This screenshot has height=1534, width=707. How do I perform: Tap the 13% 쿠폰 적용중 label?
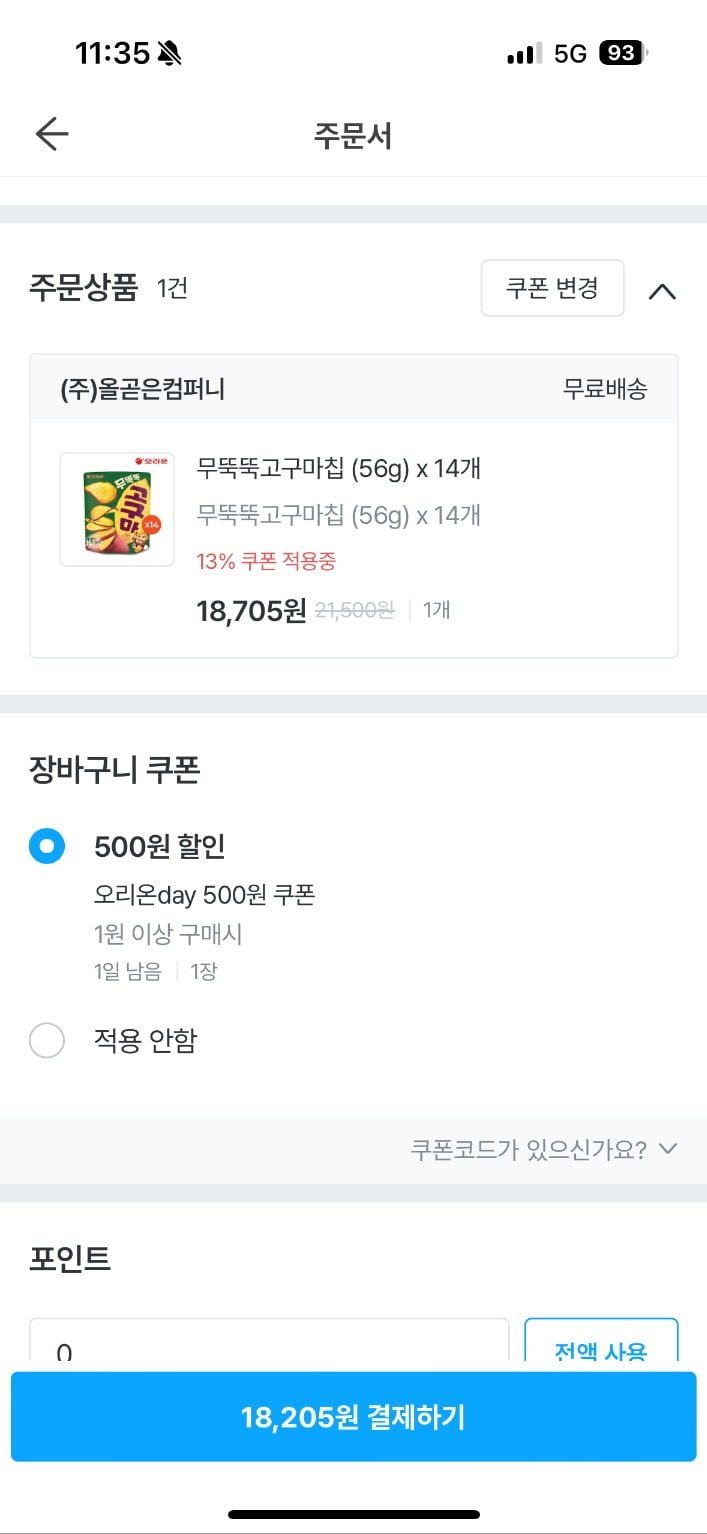[x=266, y=561]
